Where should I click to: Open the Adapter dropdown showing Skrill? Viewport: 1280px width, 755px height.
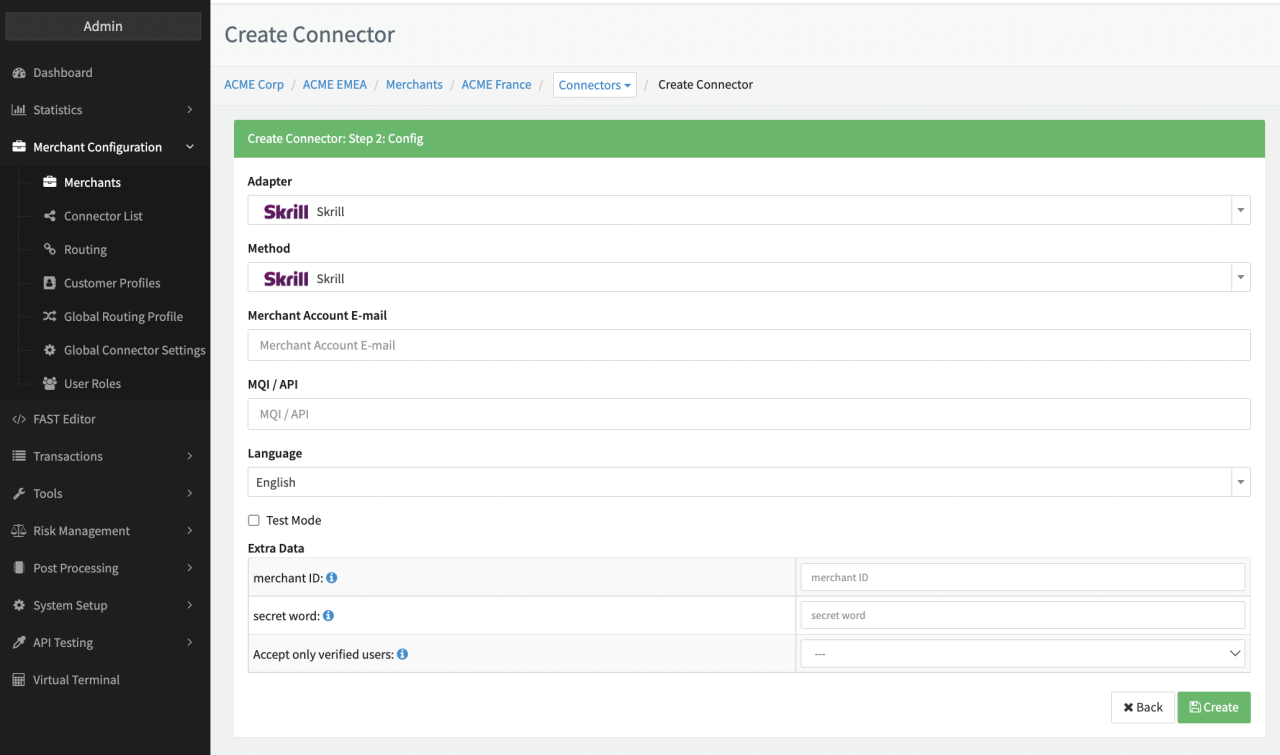[748, 211]
